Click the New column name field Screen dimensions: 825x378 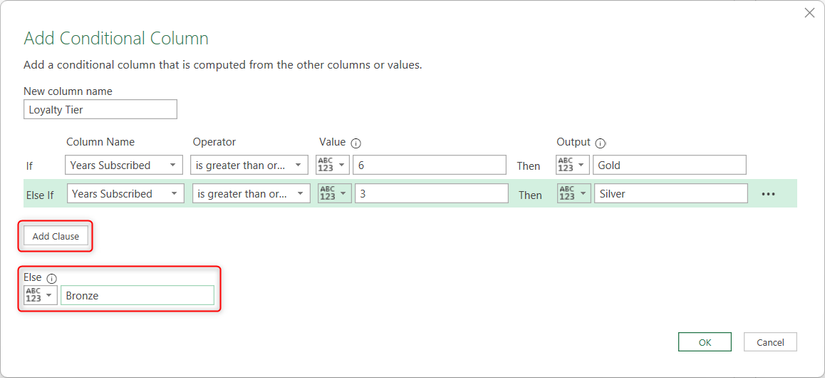pyautogui.click(x=100, y=110)
